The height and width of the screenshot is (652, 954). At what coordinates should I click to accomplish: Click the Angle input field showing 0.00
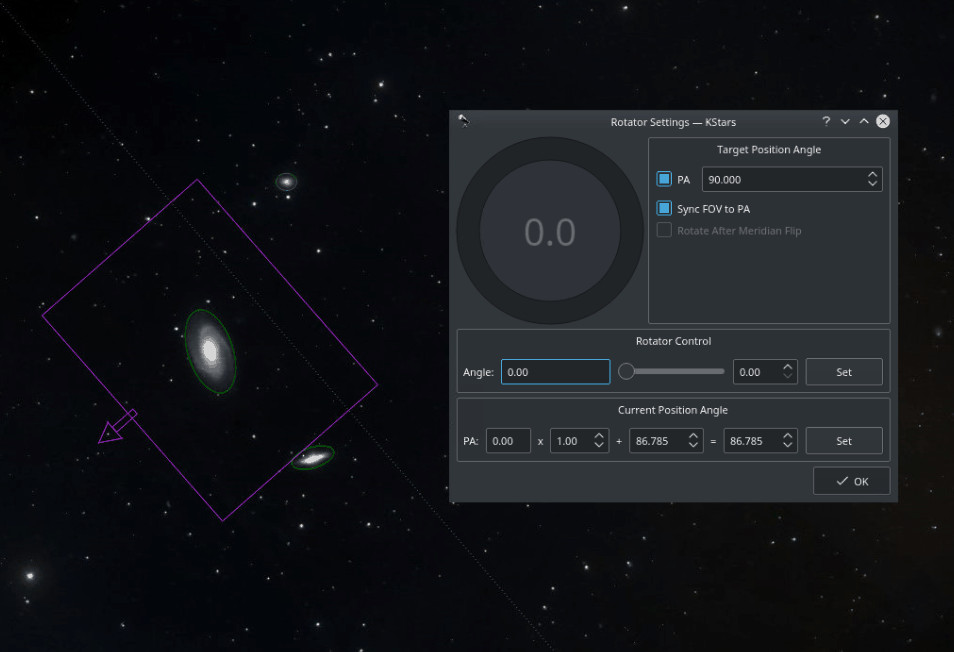coord(555,371)
